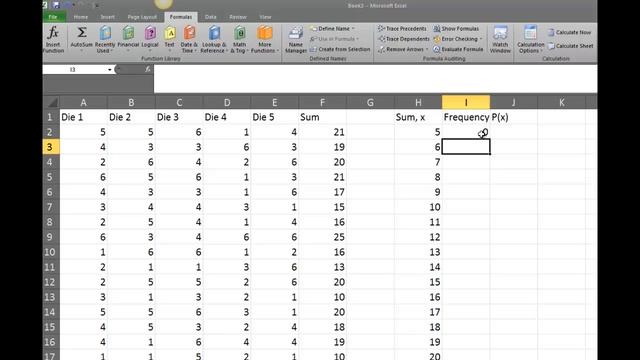
Task: Click Error Checking
Action: pyautogui.click(x=457, y=39)
